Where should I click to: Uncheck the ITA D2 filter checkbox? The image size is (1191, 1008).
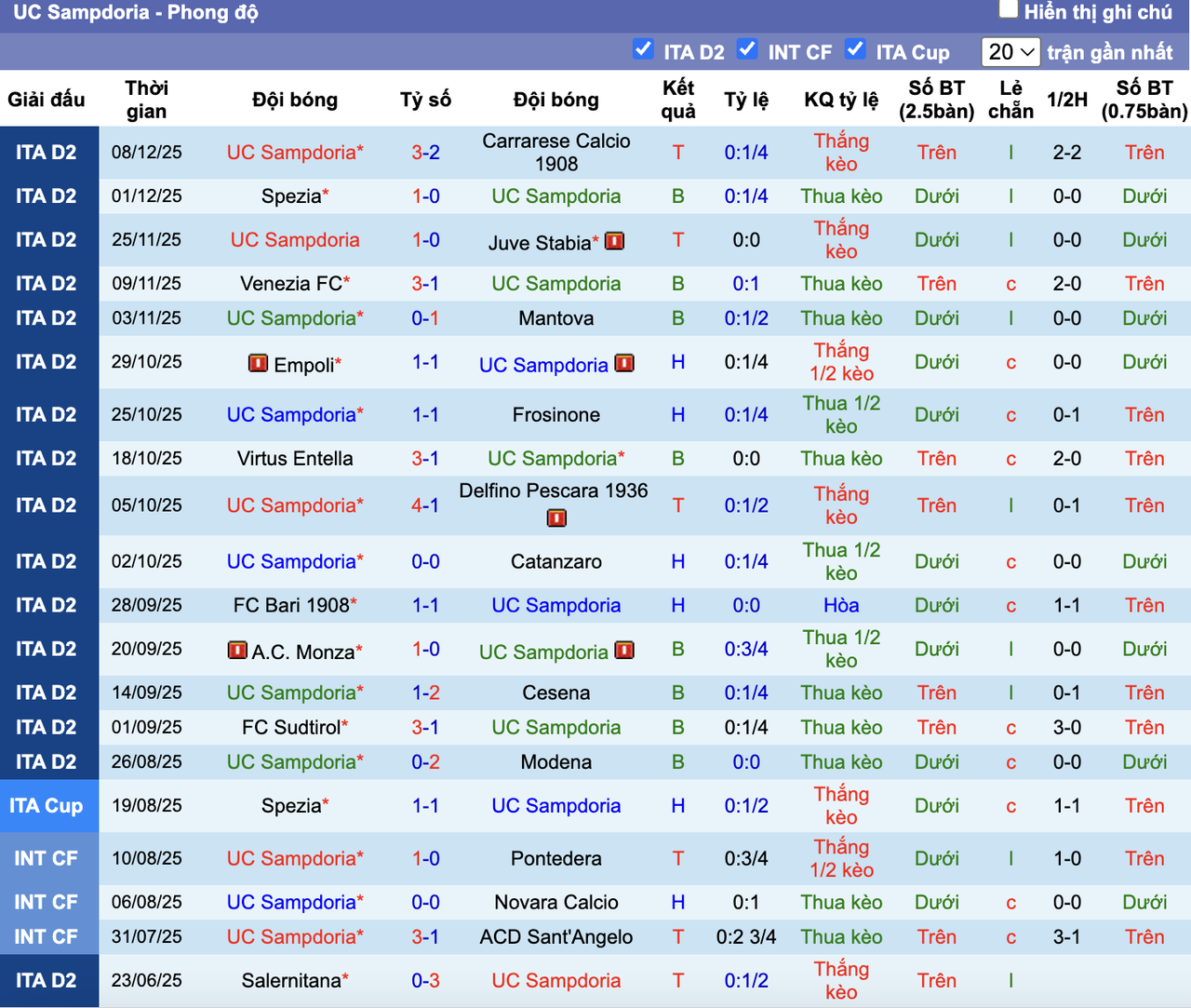[x=643, y=49]
